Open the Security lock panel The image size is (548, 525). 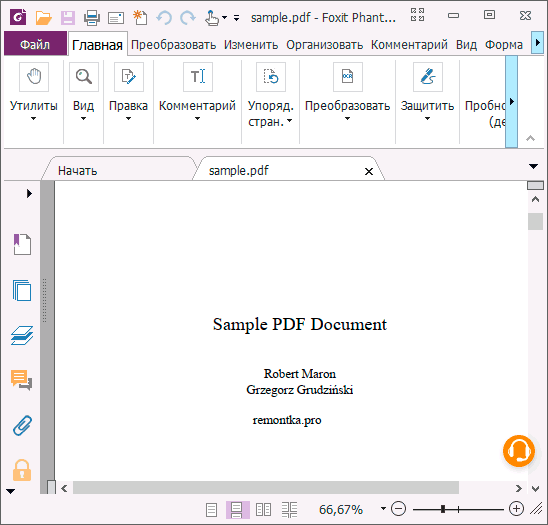(x=22, y=470)
